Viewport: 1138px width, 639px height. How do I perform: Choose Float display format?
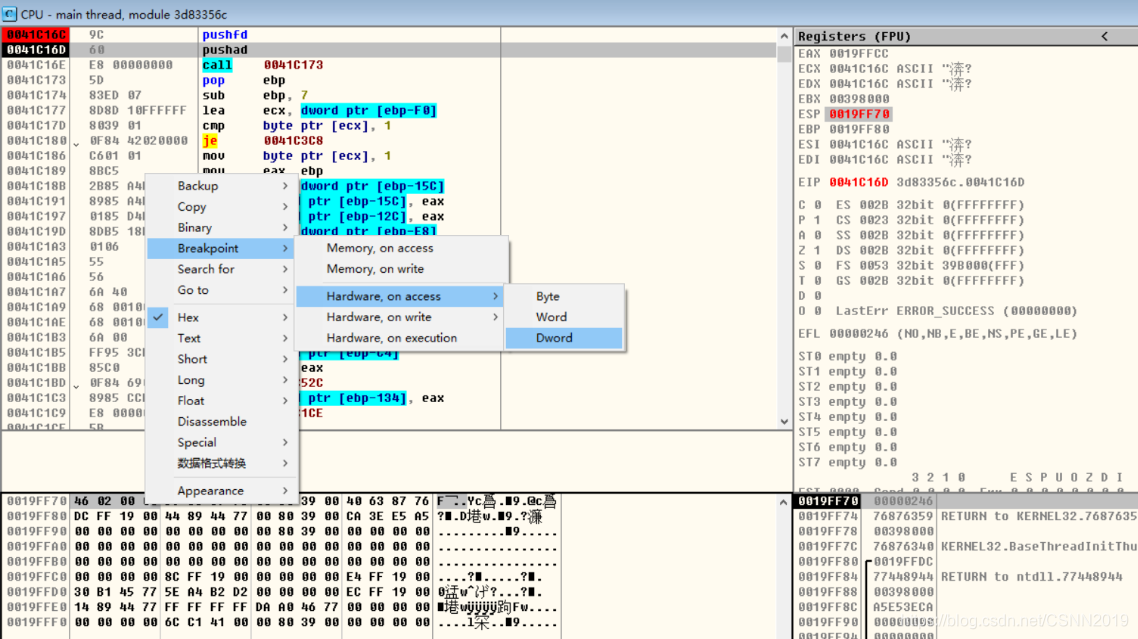(222, 401)
